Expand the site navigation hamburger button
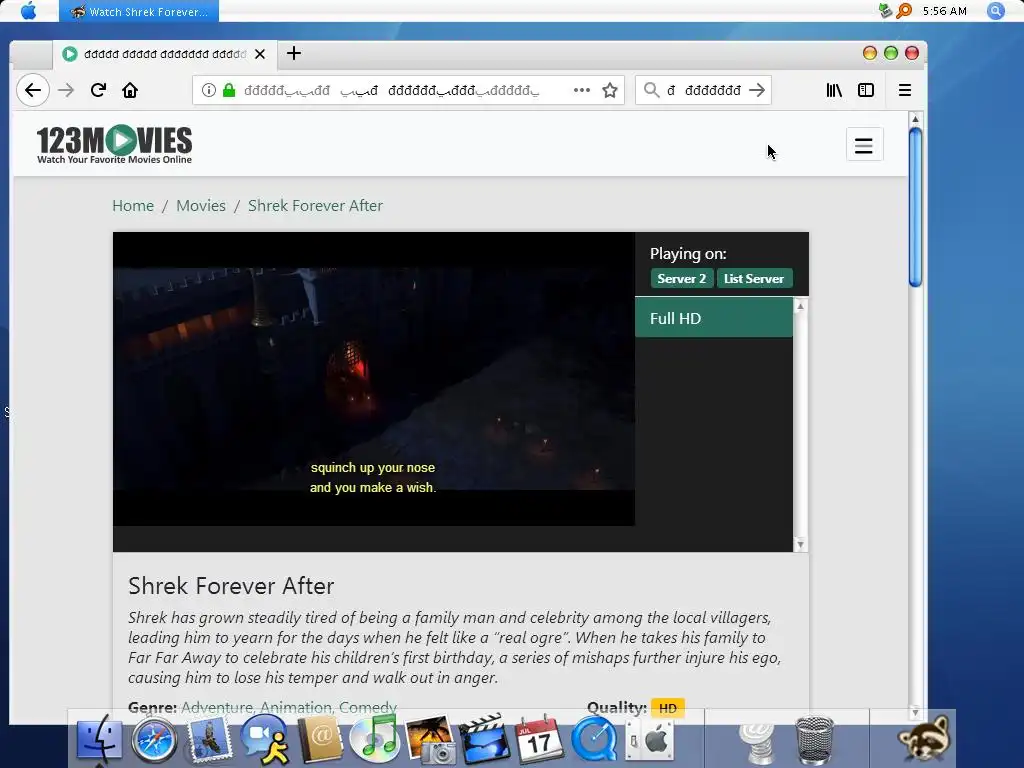 (x=865, y=145)
